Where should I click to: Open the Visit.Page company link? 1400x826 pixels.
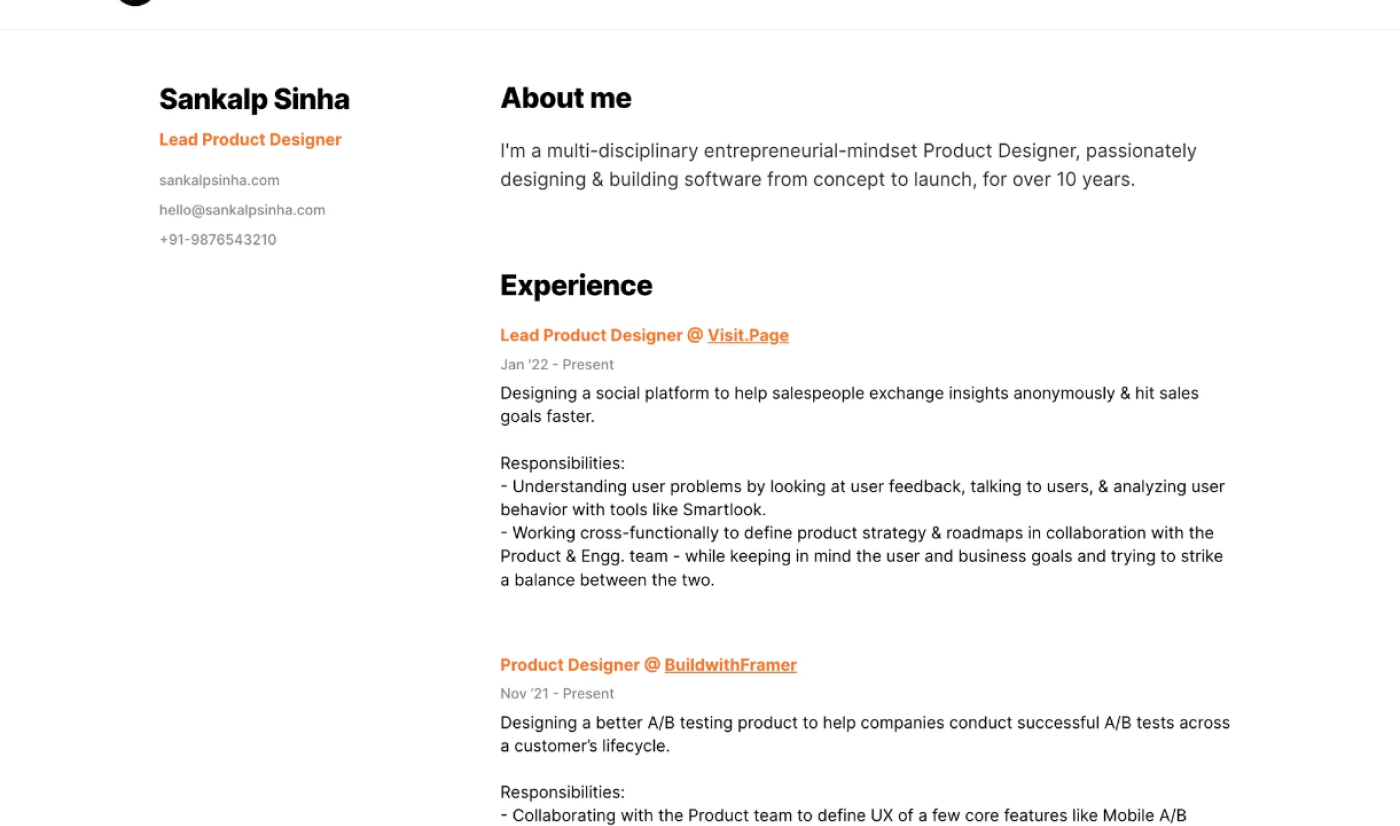[x=748, y=336]
